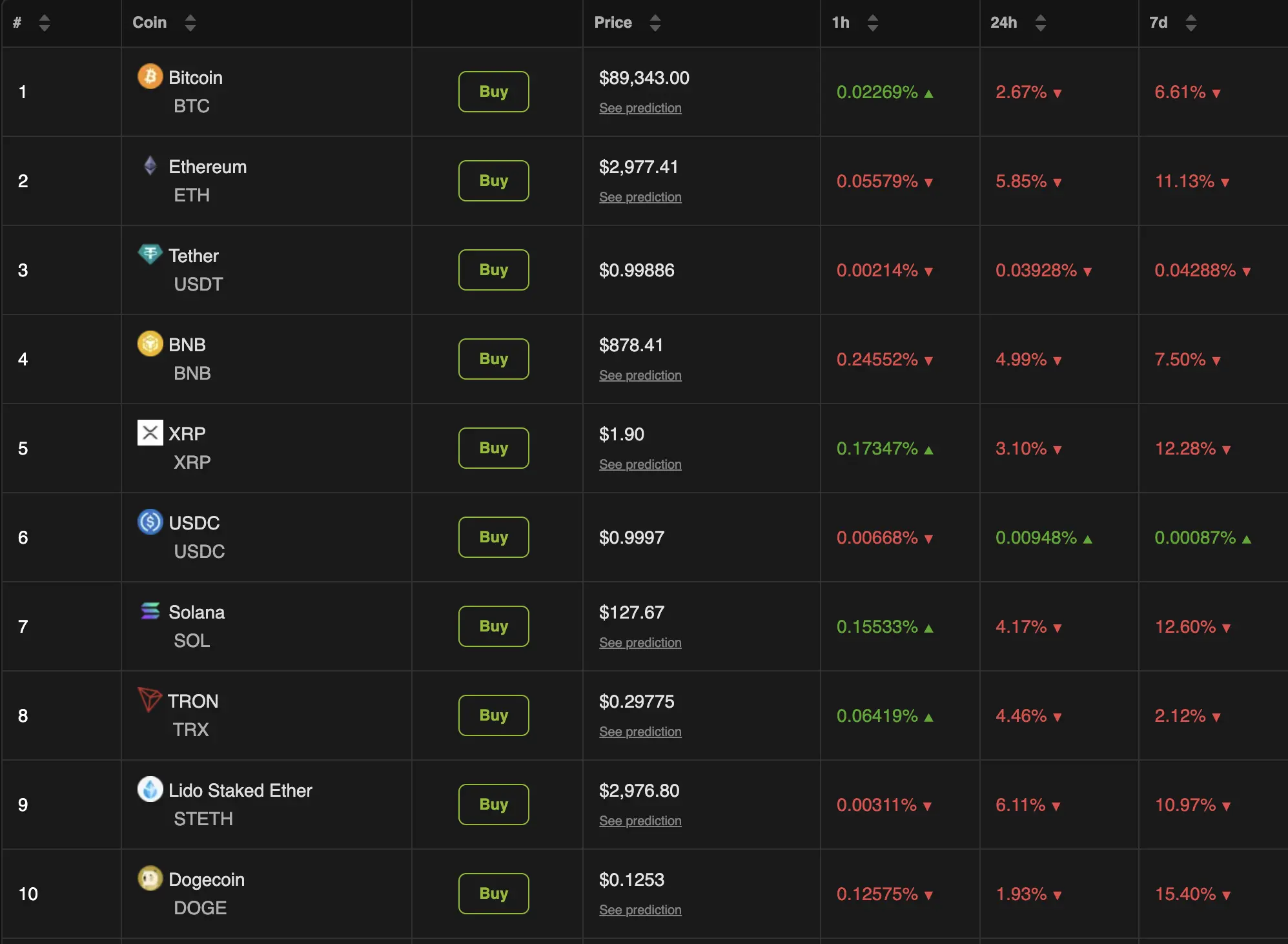Screen dimensions: 1288x944
Task: Sort the table by Price column
Action: coord(655,23)
